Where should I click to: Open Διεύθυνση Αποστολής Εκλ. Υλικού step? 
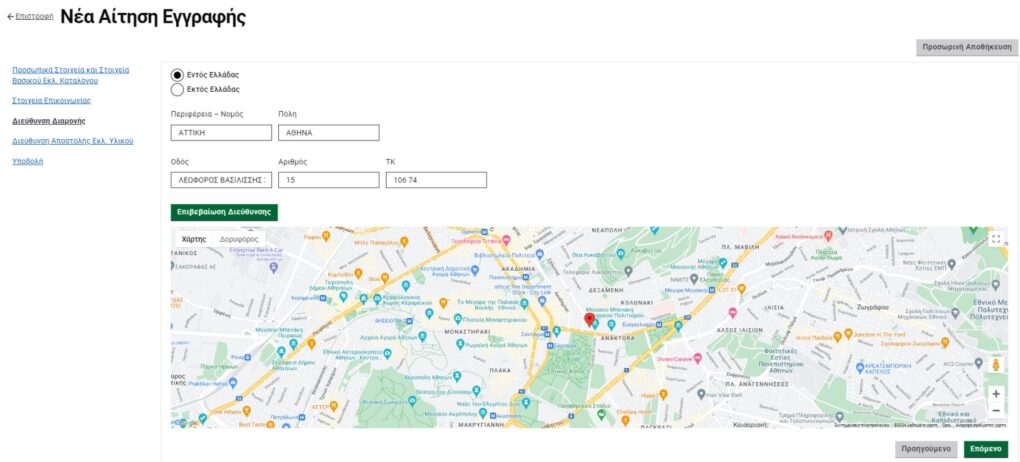click(73, 140)
